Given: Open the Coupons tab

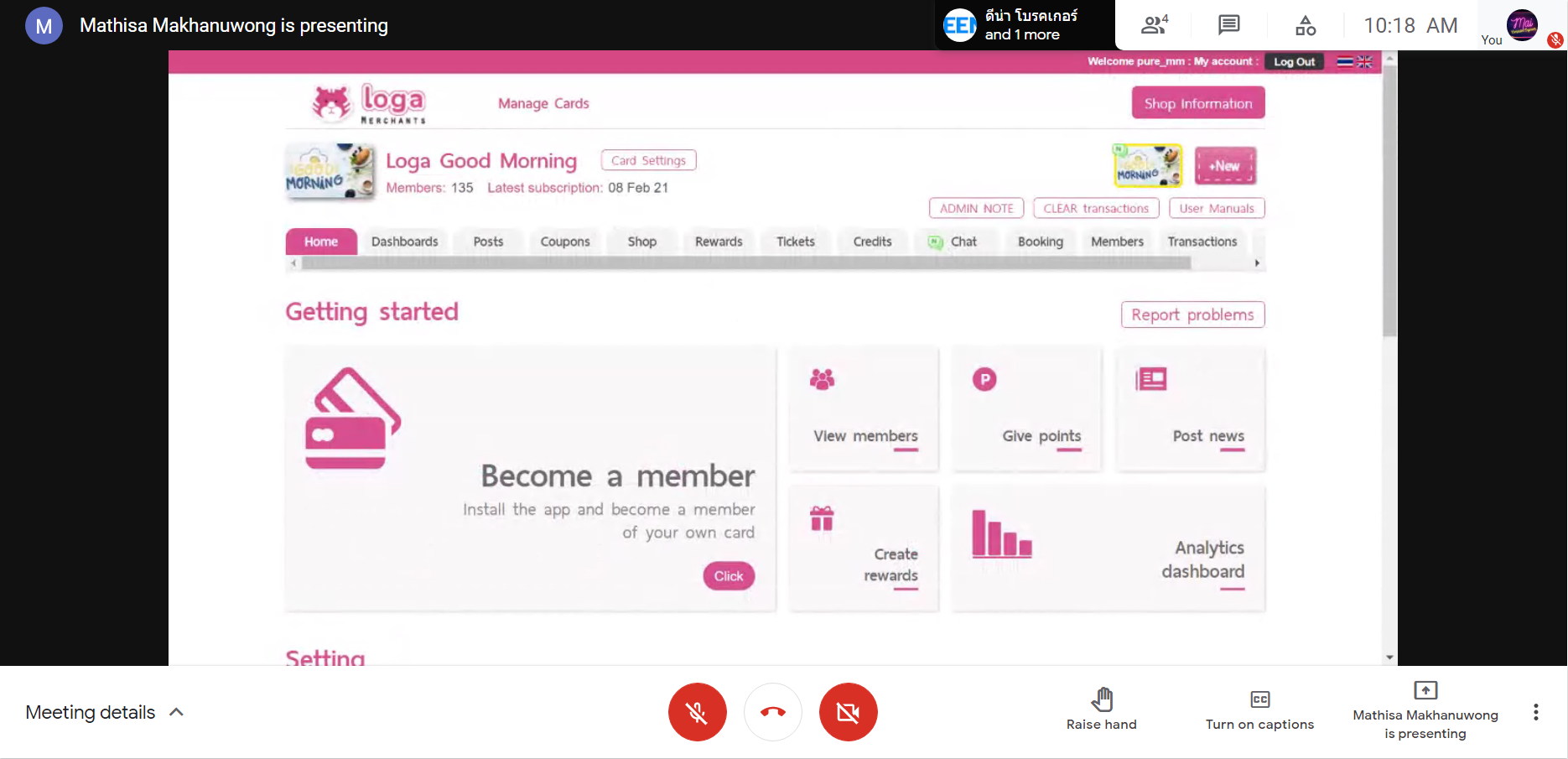Looking at the screenshot, I should point(565,242).
